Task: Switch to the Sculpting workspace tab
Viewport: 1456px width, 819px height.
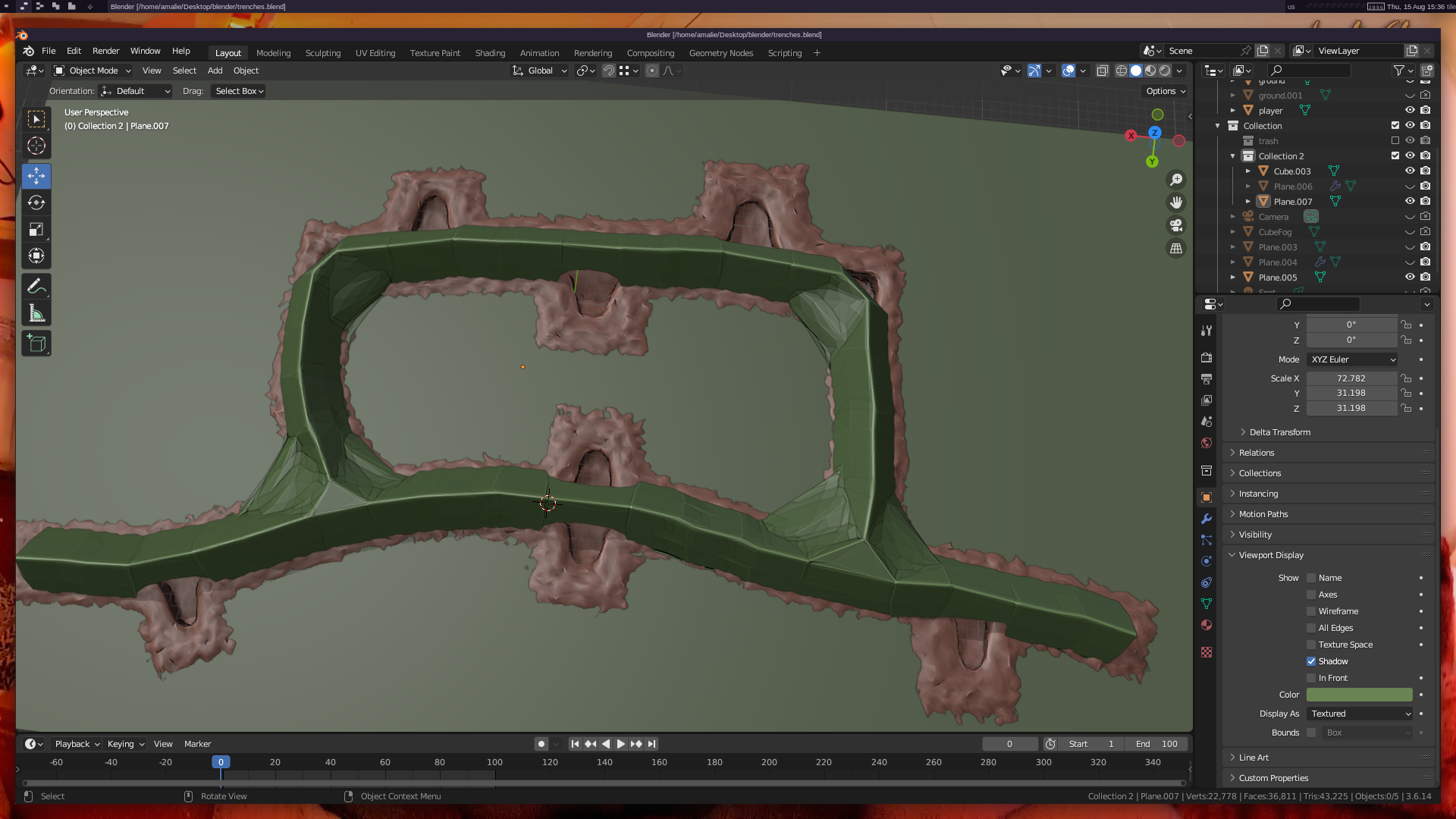Action: click(322, 53)
